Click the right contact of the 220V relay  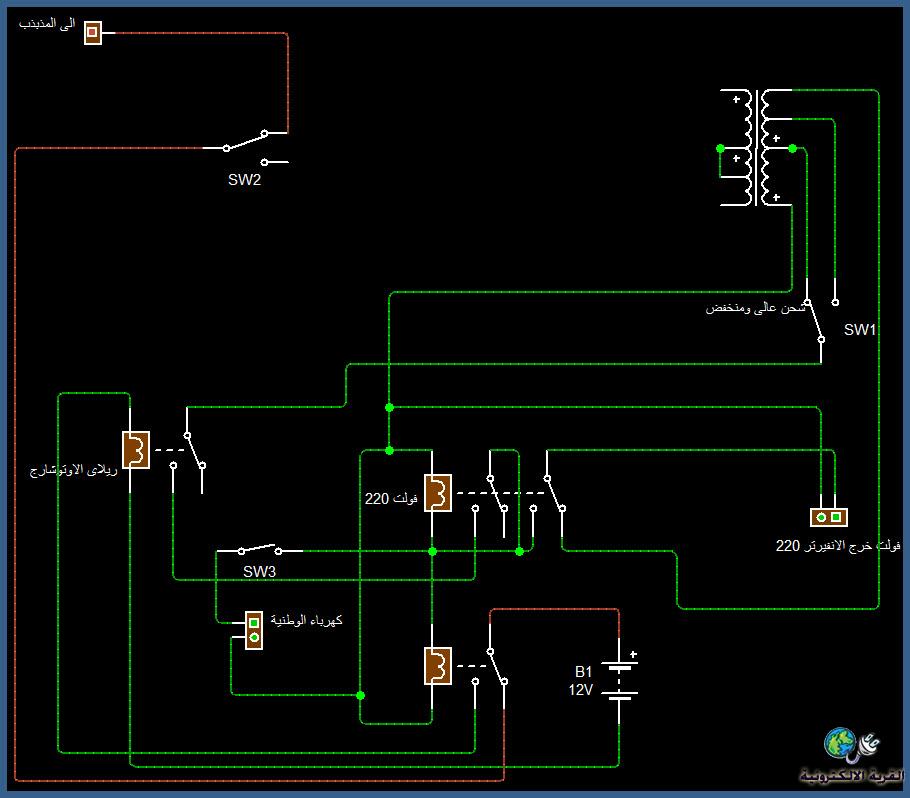coord(547,493)
